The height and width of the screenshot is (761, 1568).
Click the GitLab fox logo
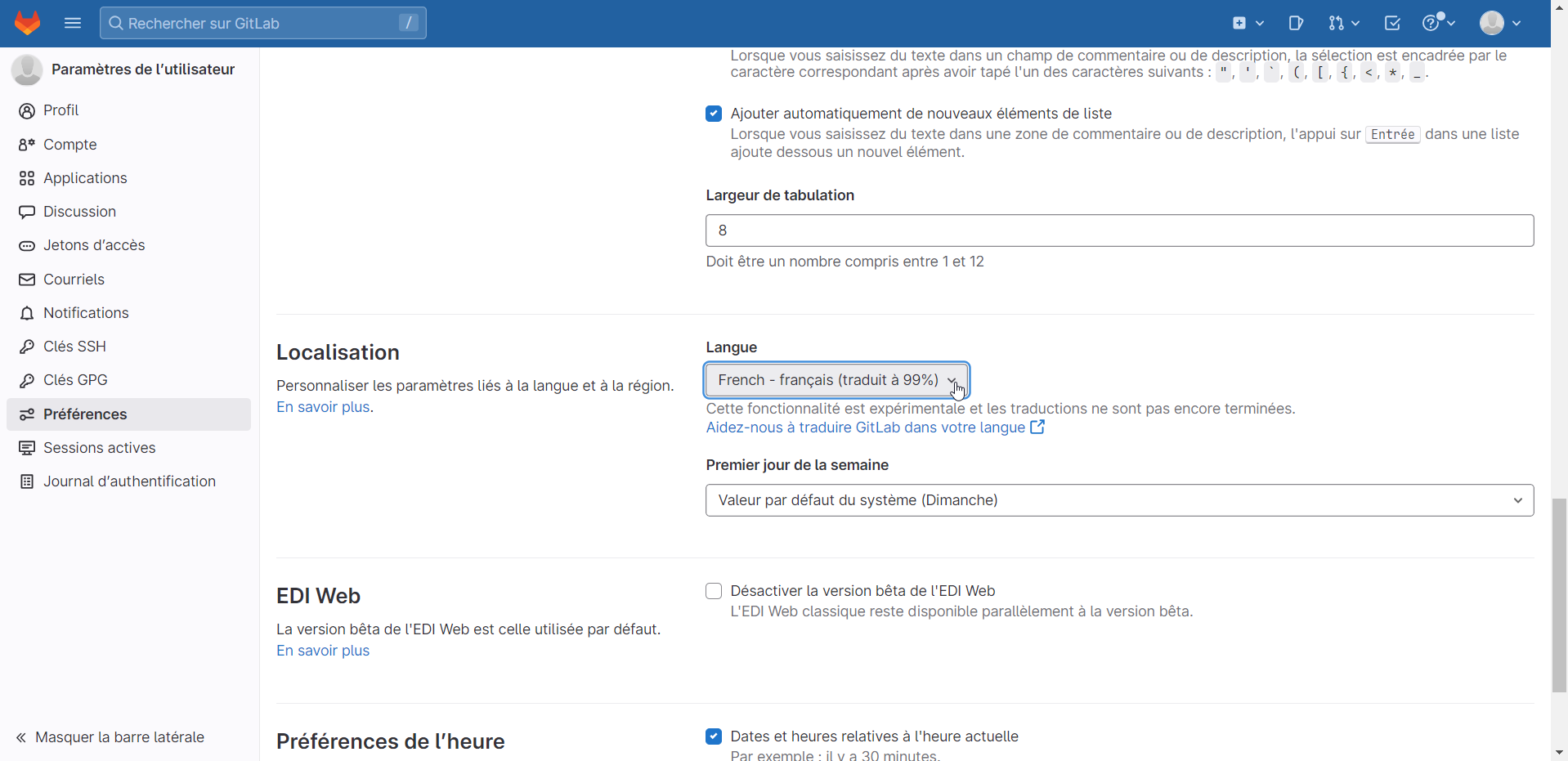[27, 23]
